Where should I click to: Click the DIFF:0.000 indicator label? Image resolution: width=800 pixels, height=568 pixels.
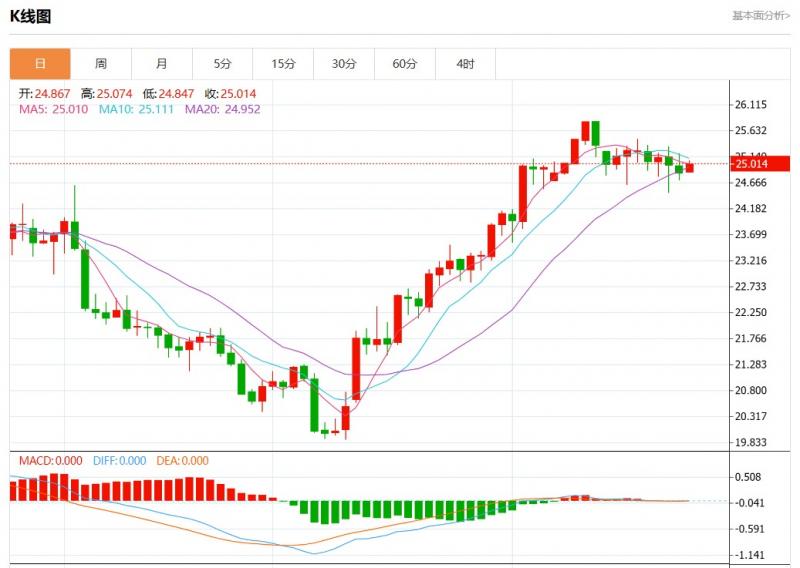click(x=119, y=461)
